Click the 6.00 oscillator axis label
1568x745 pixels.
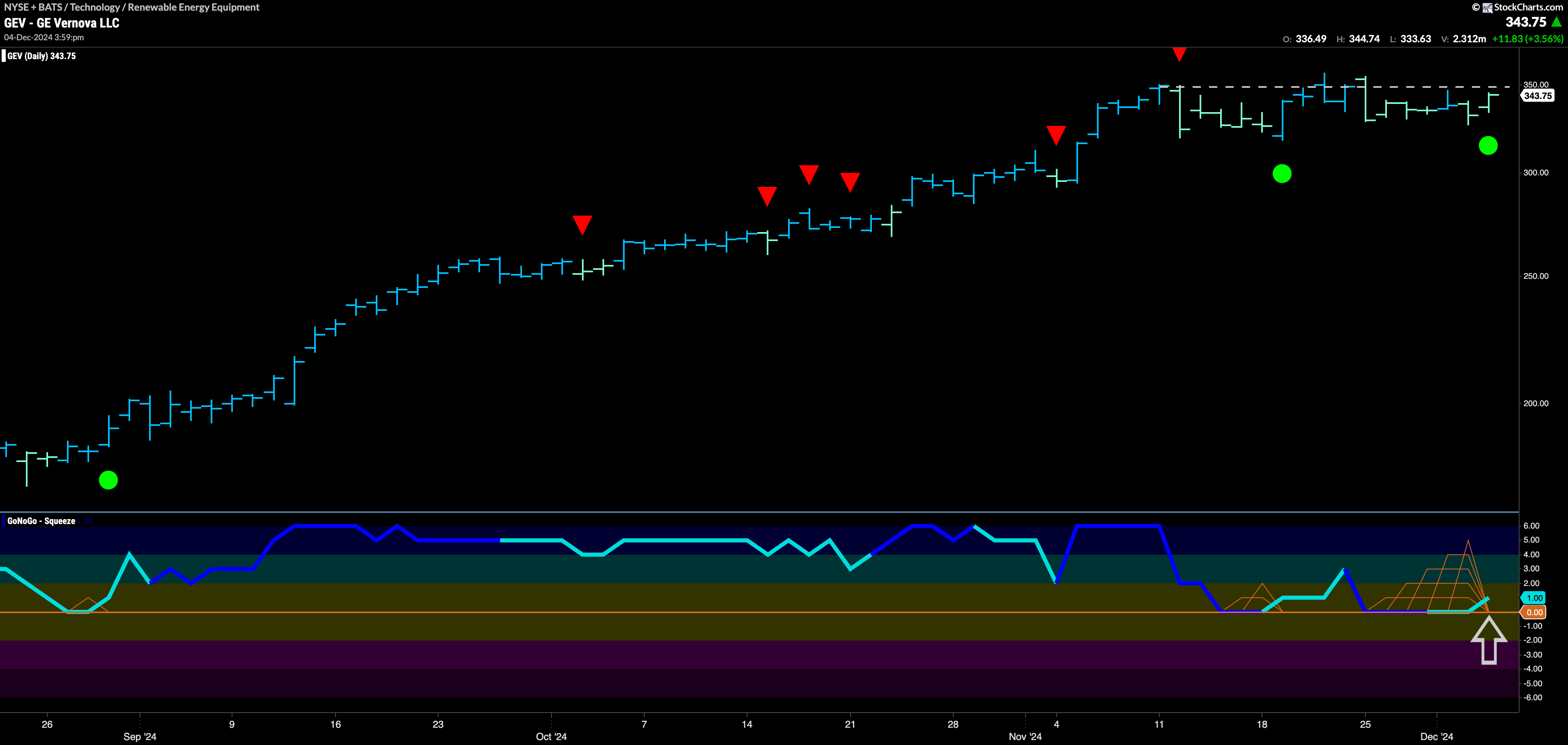point(1531,526)
